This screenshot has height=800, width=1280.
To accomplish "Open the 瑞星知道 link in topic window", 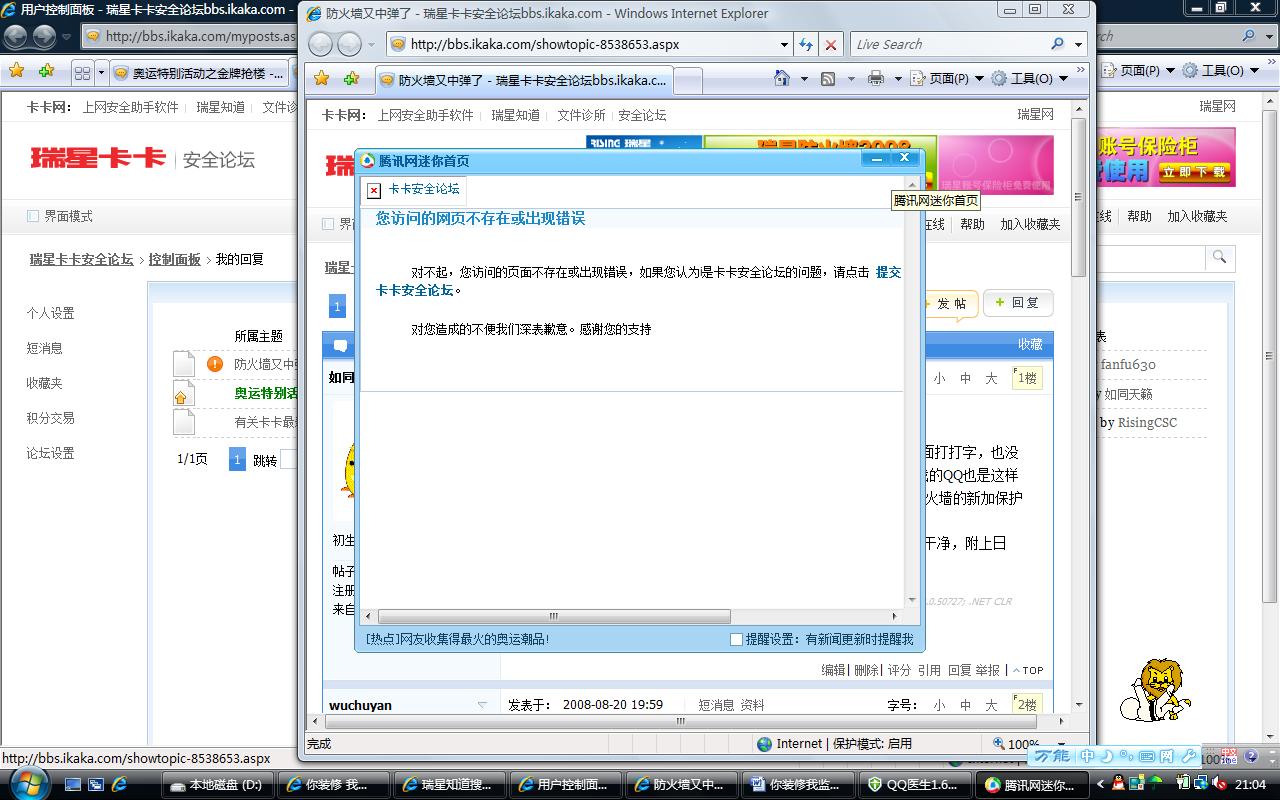I will pos(515,115).
